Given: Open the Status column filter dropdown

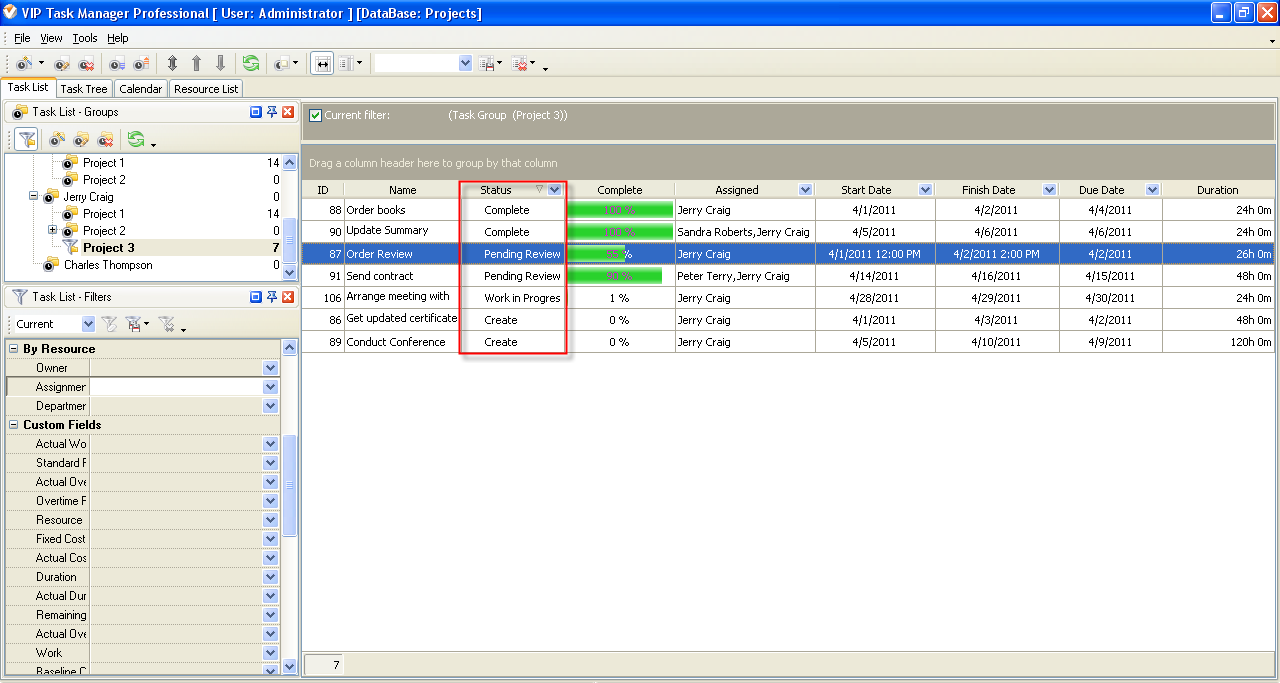Looking at the screenshot, I should click(555, 190).
